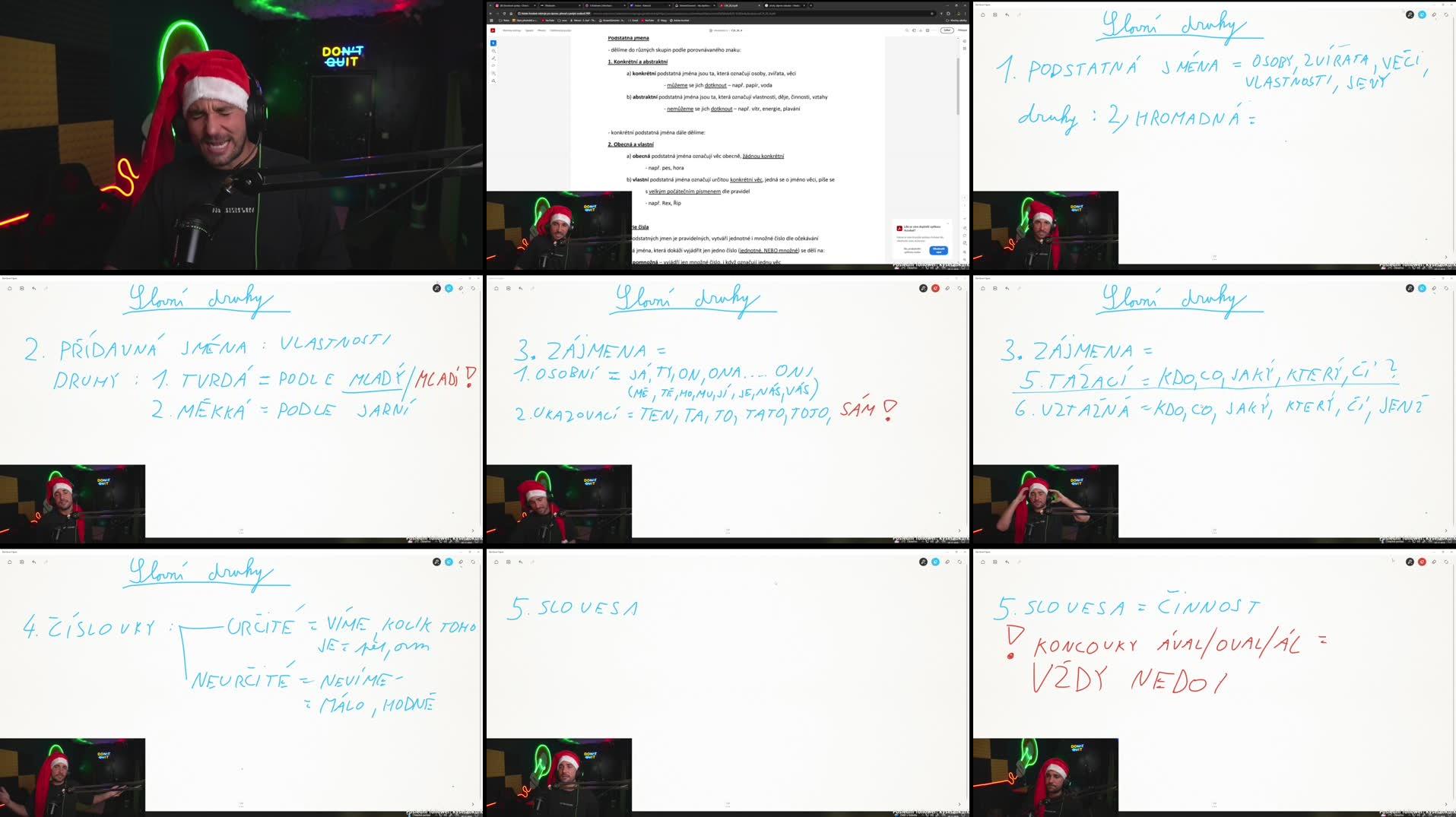Undo the last stroke in the Podstatná jména whiteboard
The width and height of the screenshot is (1456, 817).
[x=1007, y=14]
